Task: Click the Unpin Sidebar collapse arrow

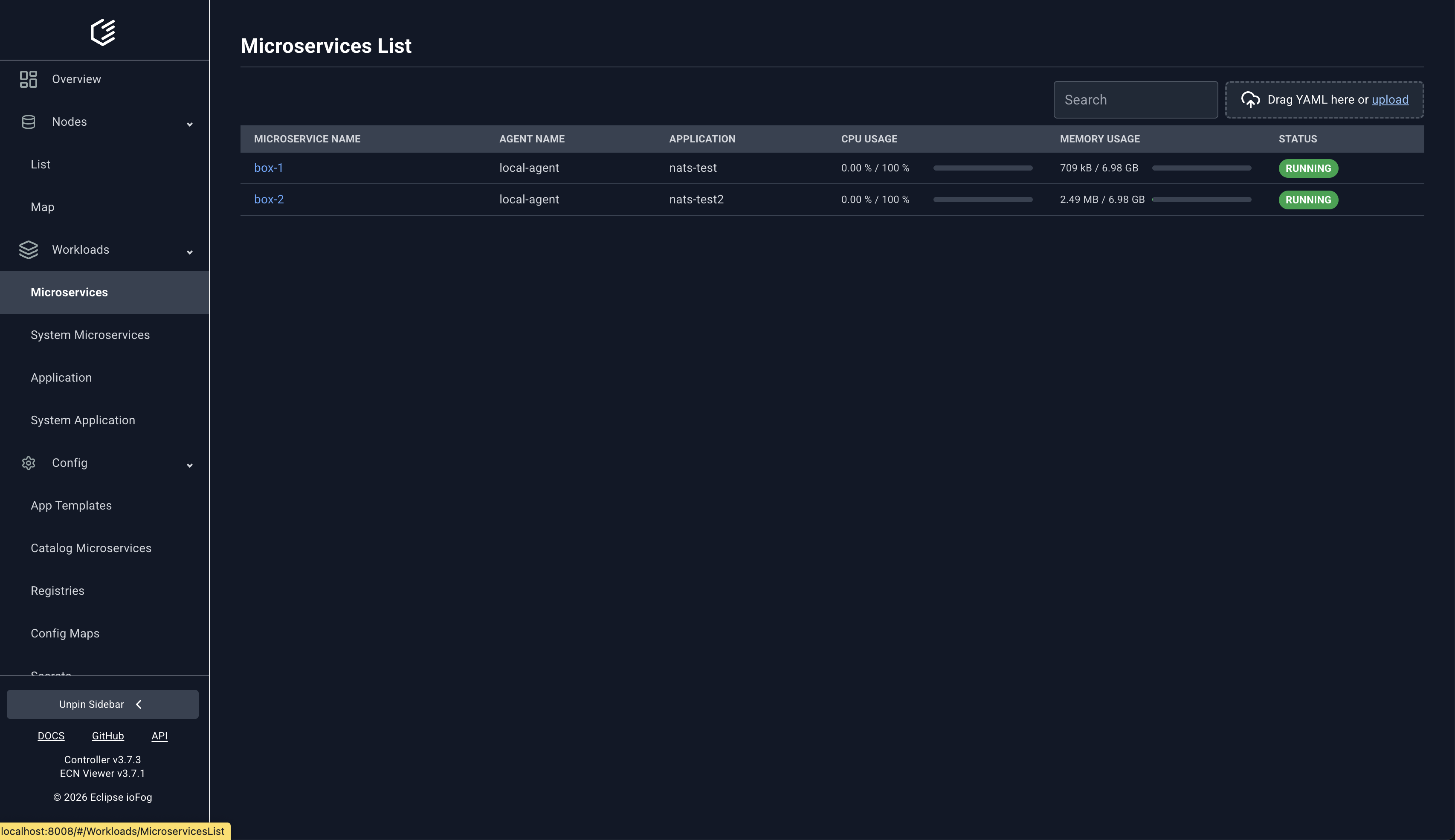Action: pyautogui.click(x=139, y=704)
